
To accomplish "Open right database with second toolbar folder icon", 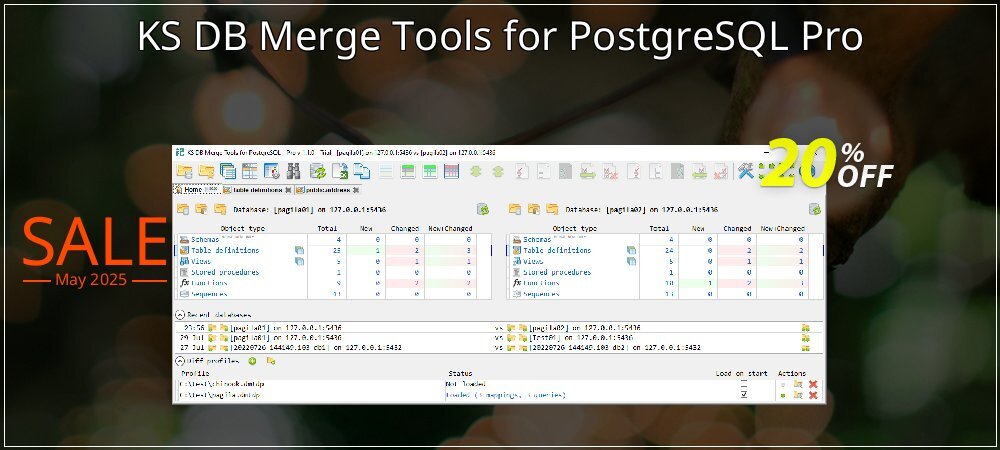I will (206, 171).
